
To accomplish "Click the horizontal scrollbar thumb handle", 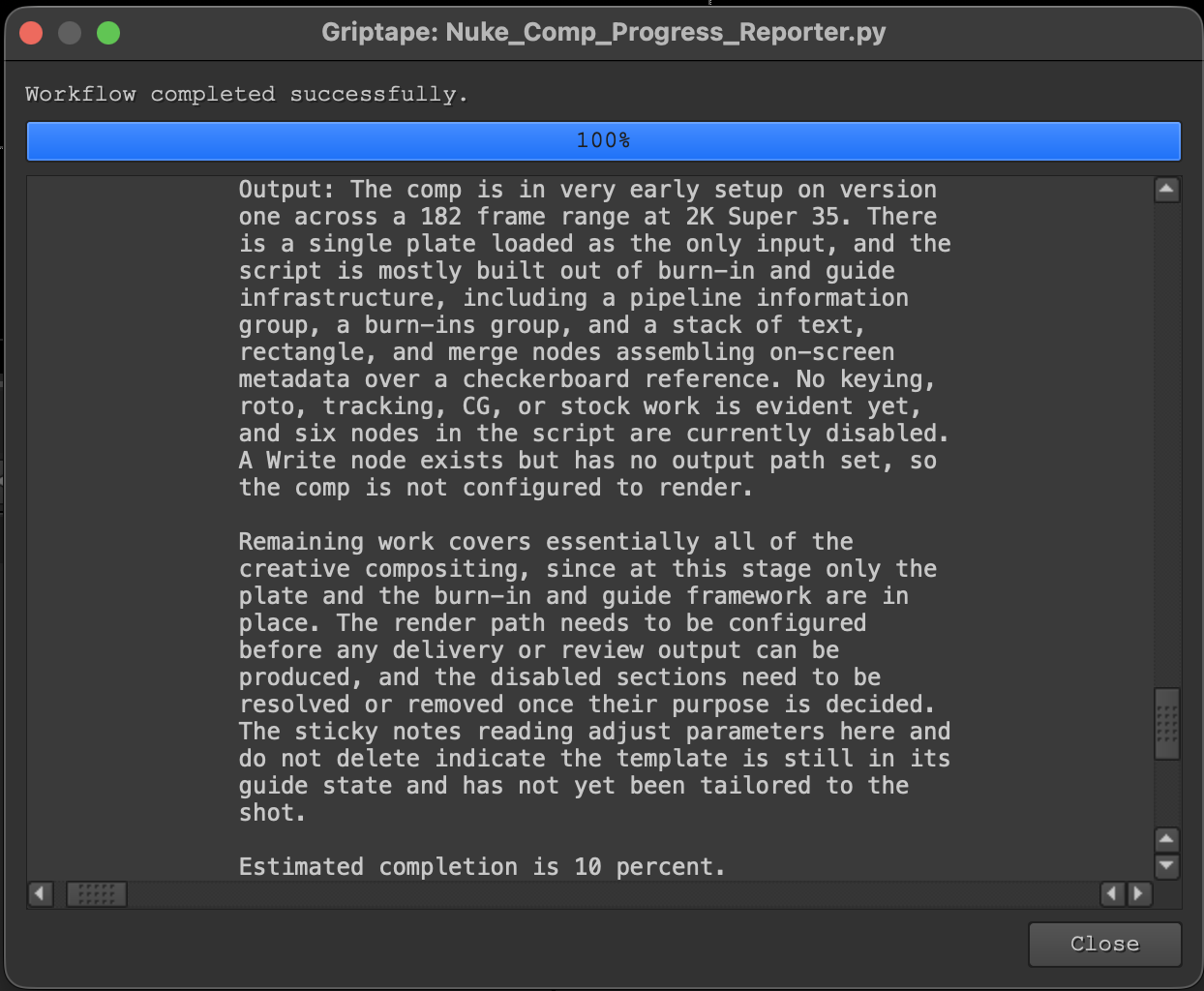I will pos(97,893).
